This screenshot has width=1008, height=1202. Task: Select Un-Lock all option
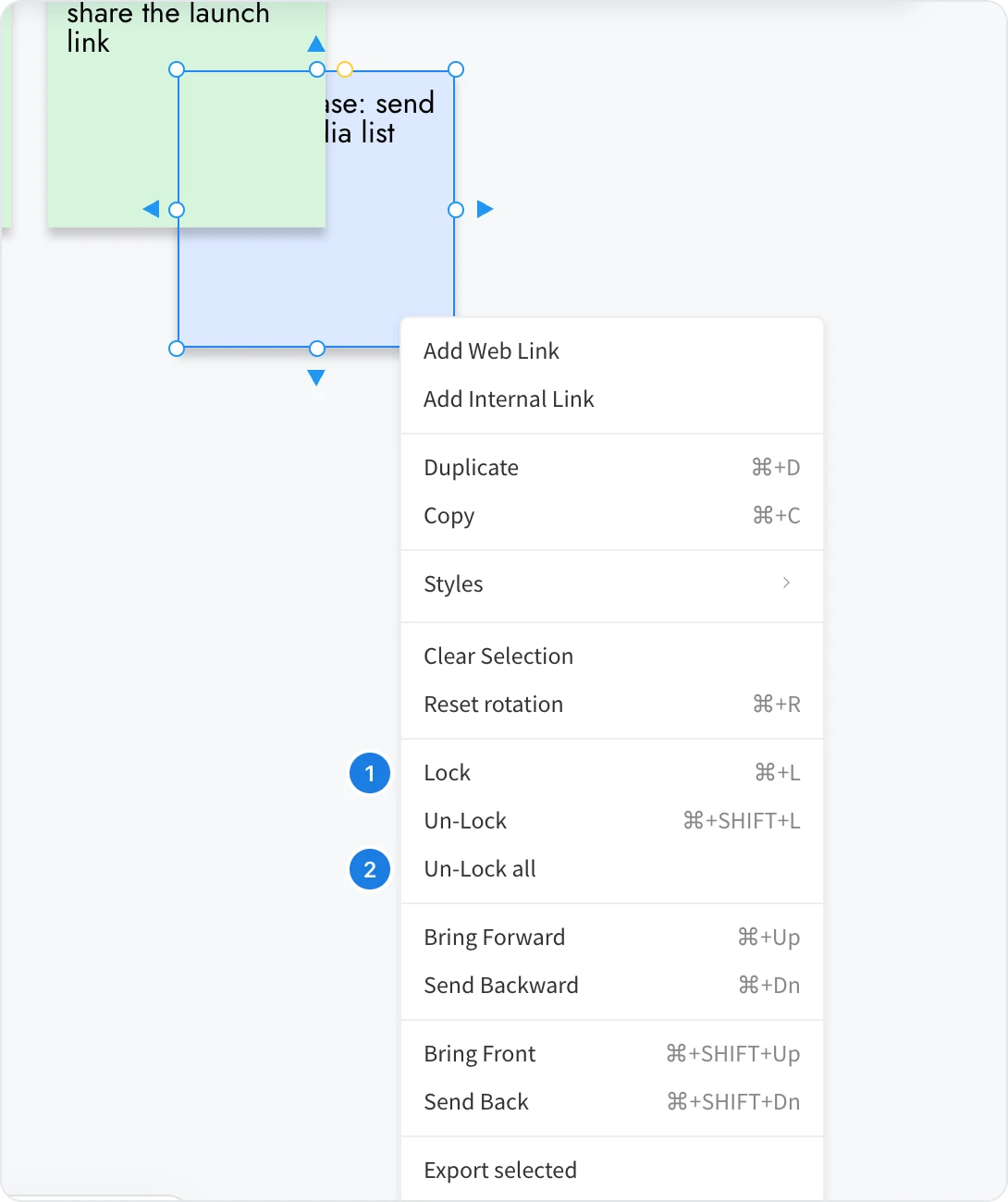coord(611,869)
